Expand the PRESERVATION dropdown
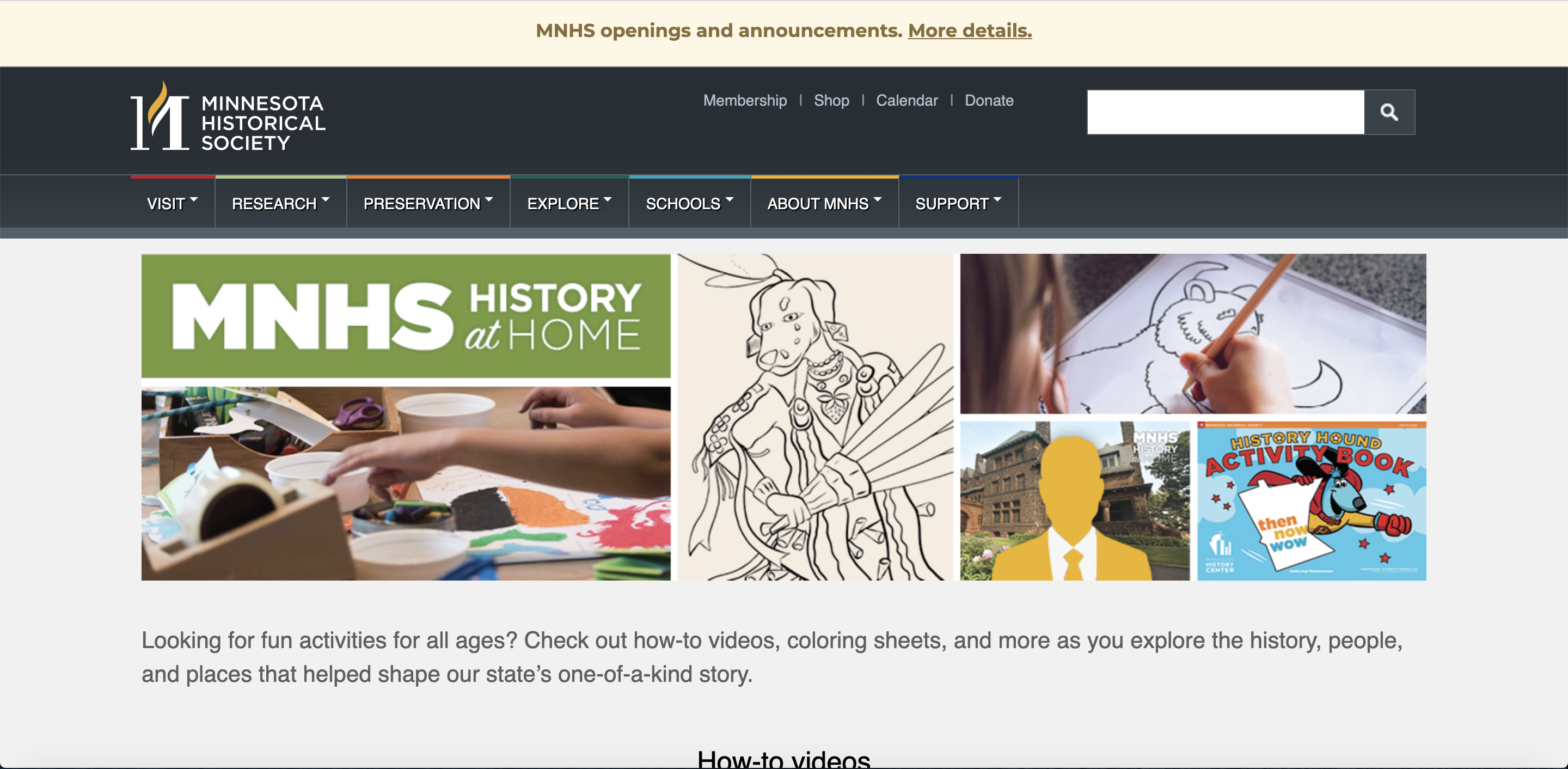 coord(428,203)
